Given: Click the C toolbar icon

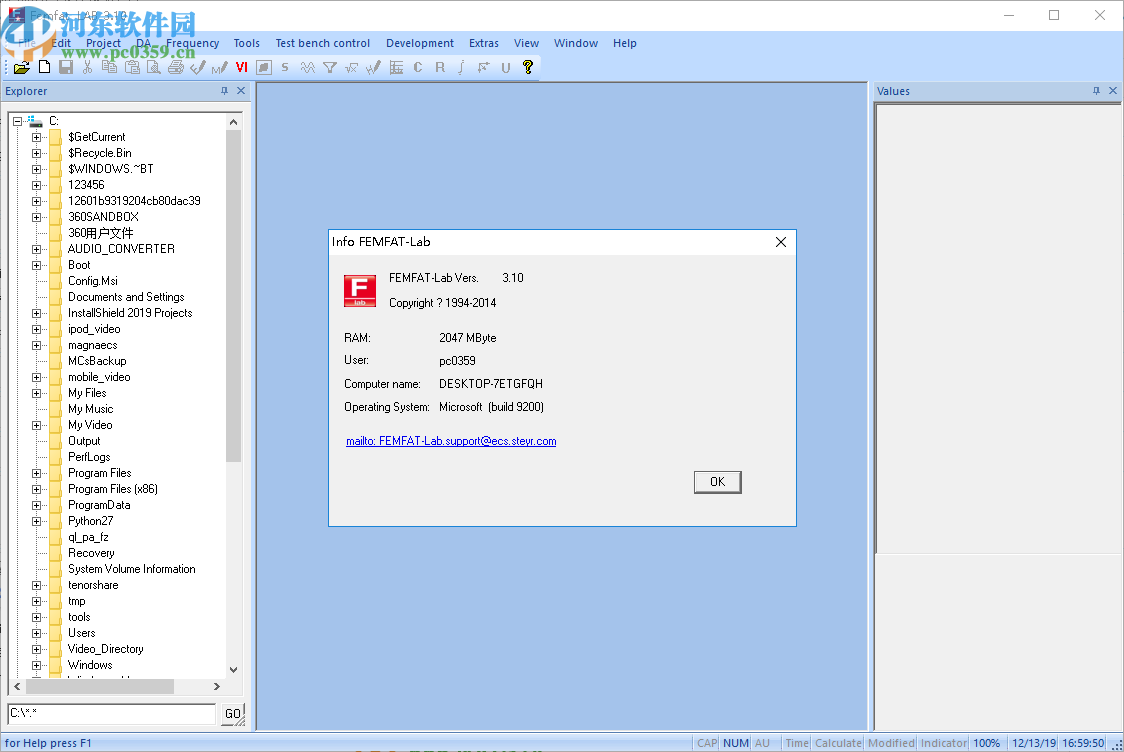Looking at the screenshot, I should 418,67.
